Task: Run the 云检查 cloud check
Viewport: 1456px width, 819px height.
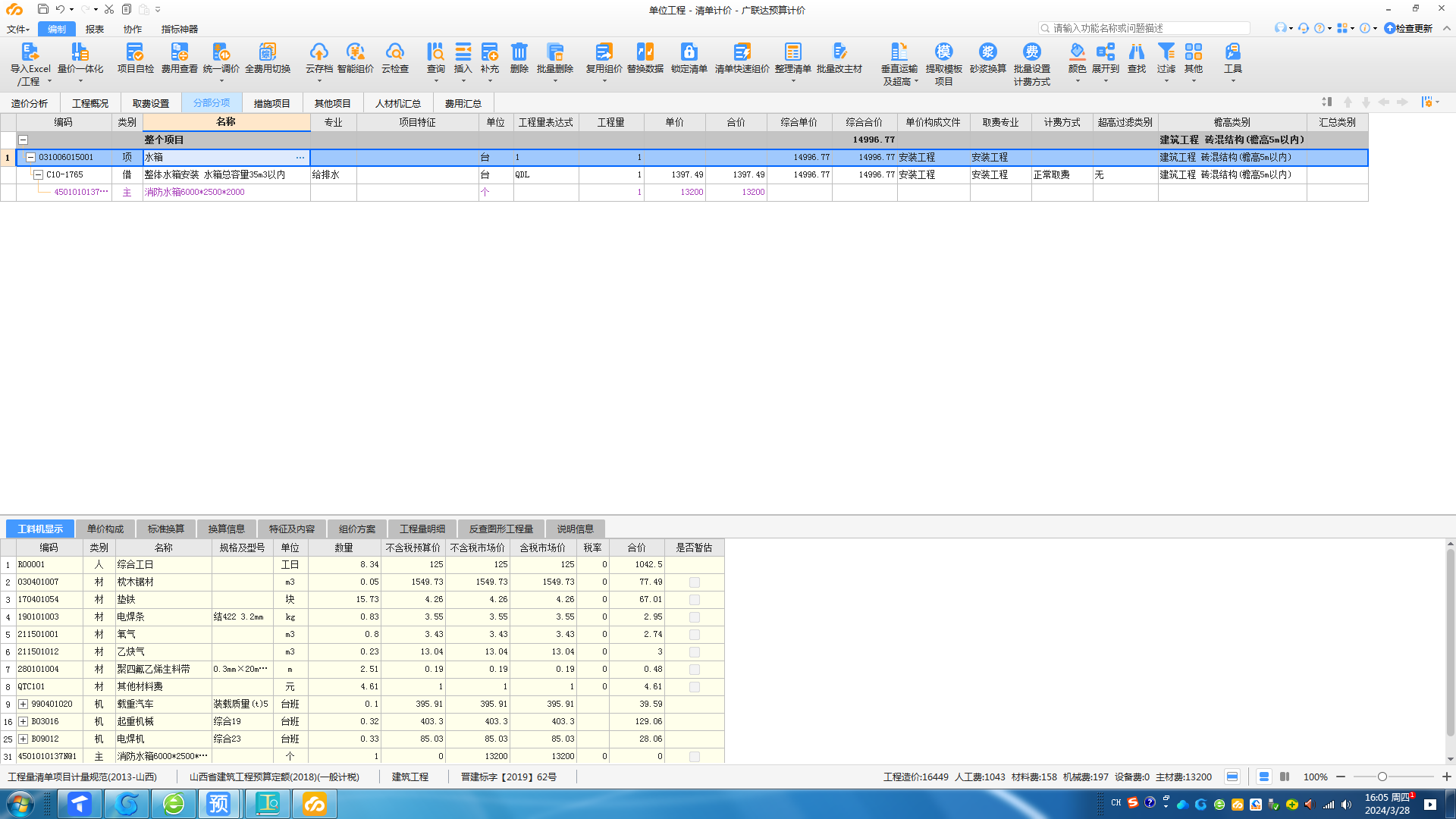Action: tap(394, 52)
